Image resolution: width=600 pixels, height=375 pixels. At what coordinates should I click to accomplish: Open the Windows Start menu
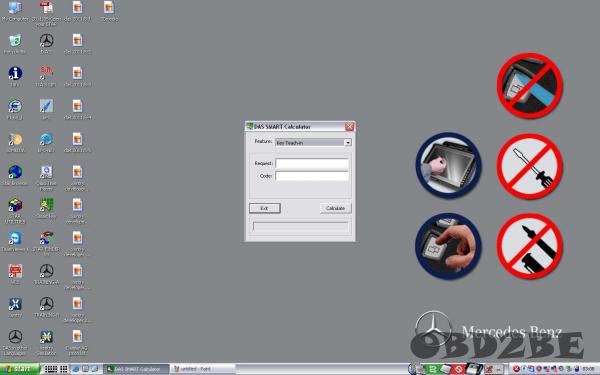[x=19, y=369]
